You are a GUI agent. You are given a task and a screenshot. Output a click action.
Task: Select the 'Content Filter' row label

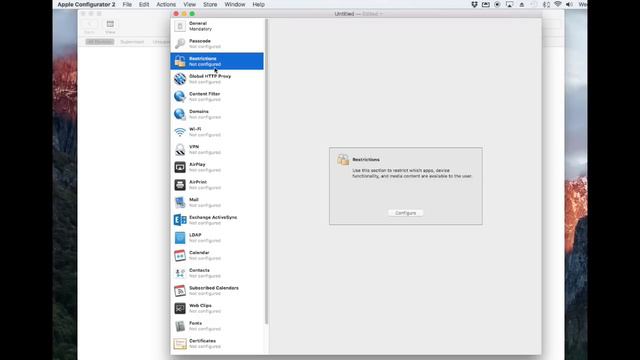pos(204,94)
